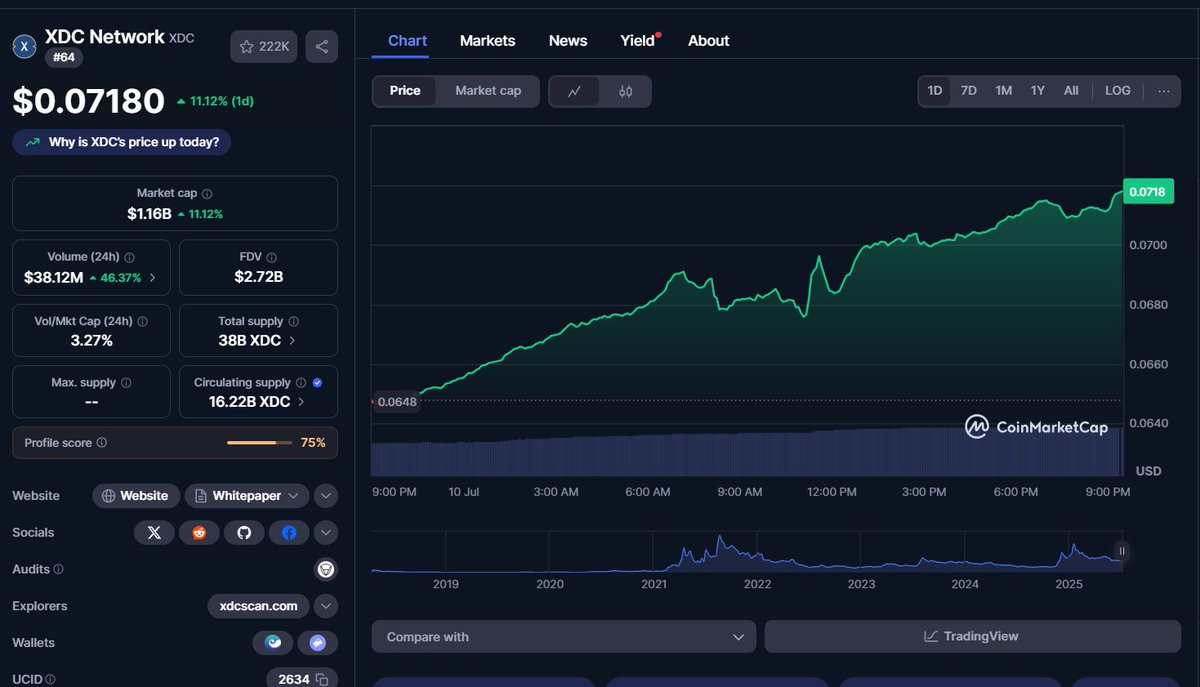Expand more explorers chevron
Image resolution: width=1200 pixels, height=687 pixels.
[325, 606]
